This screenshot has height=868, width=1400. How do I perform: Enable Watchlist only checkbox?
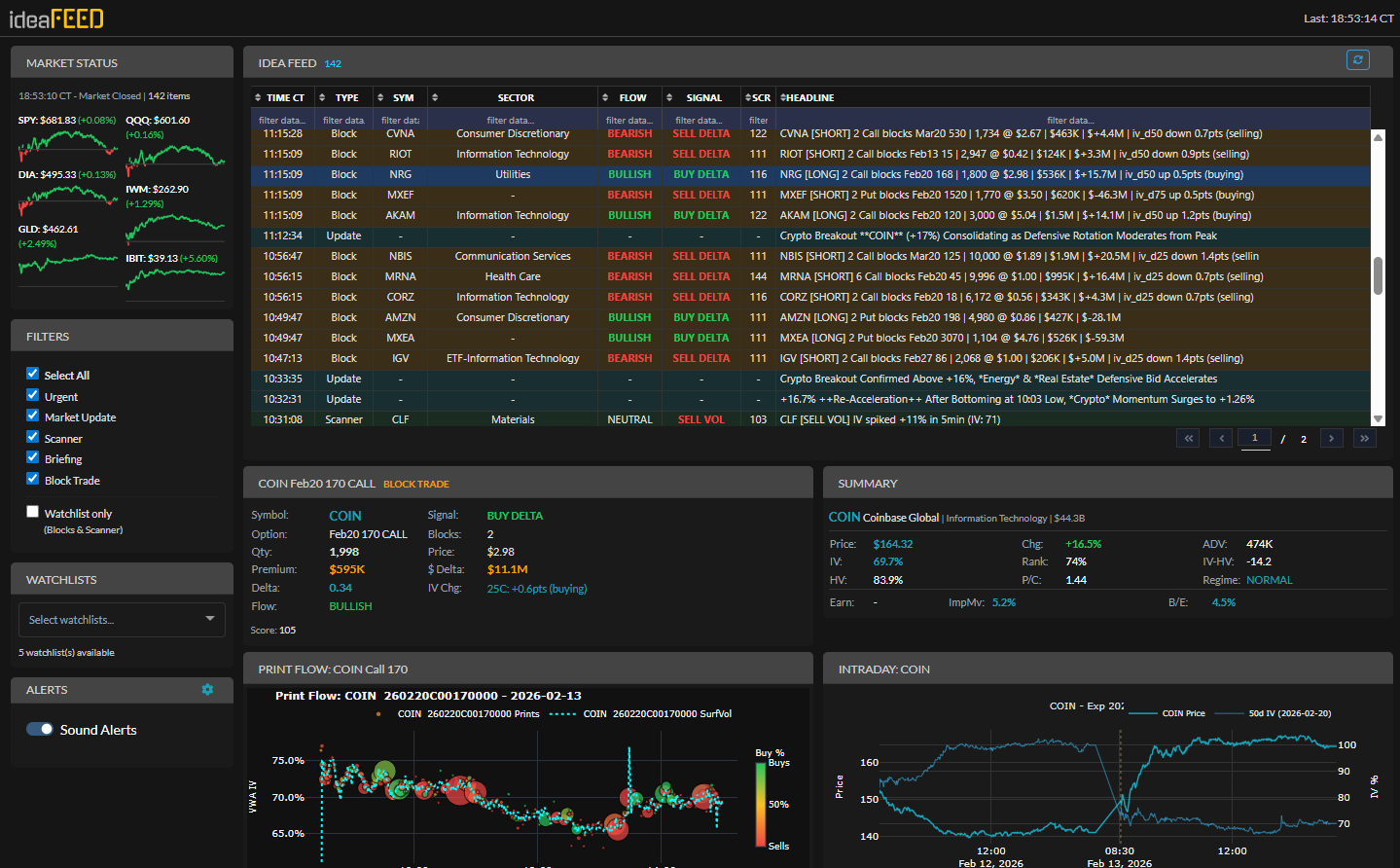(x=33, y=512)
